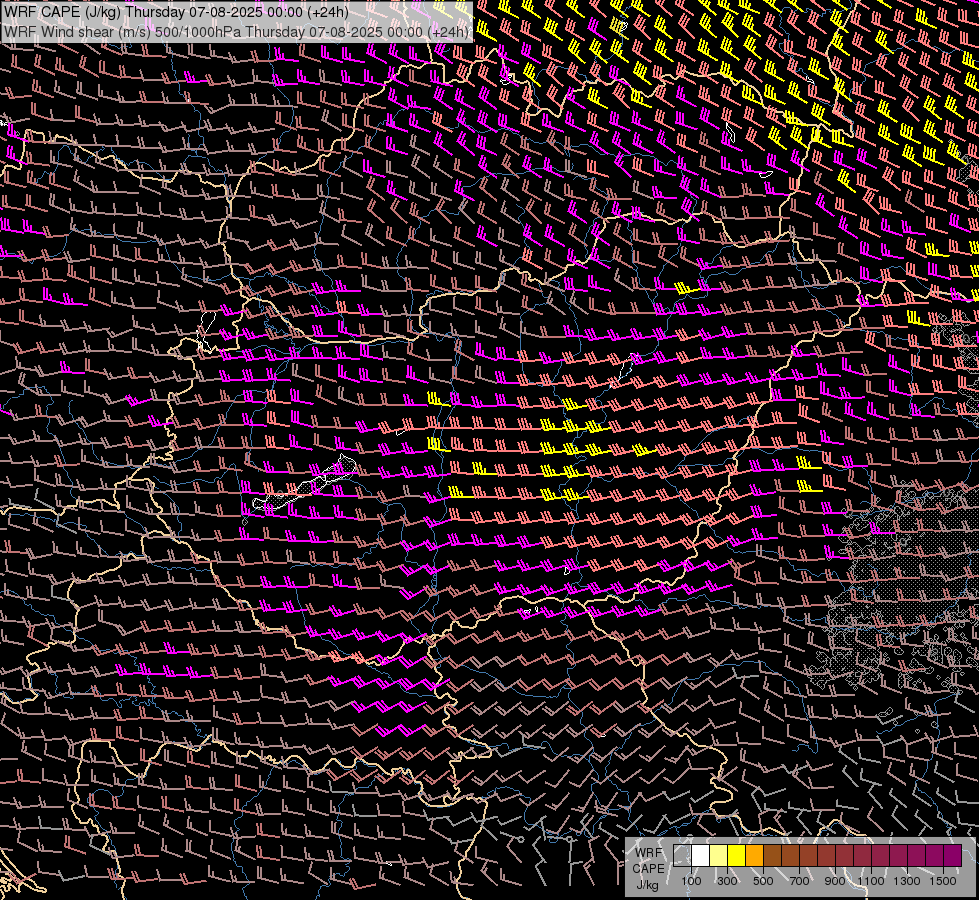The height and width of the screenshot is (900, 979).
Task: Click the 'WRF CAPE (J/kg)' title line
Action: (x=176, y=12)
